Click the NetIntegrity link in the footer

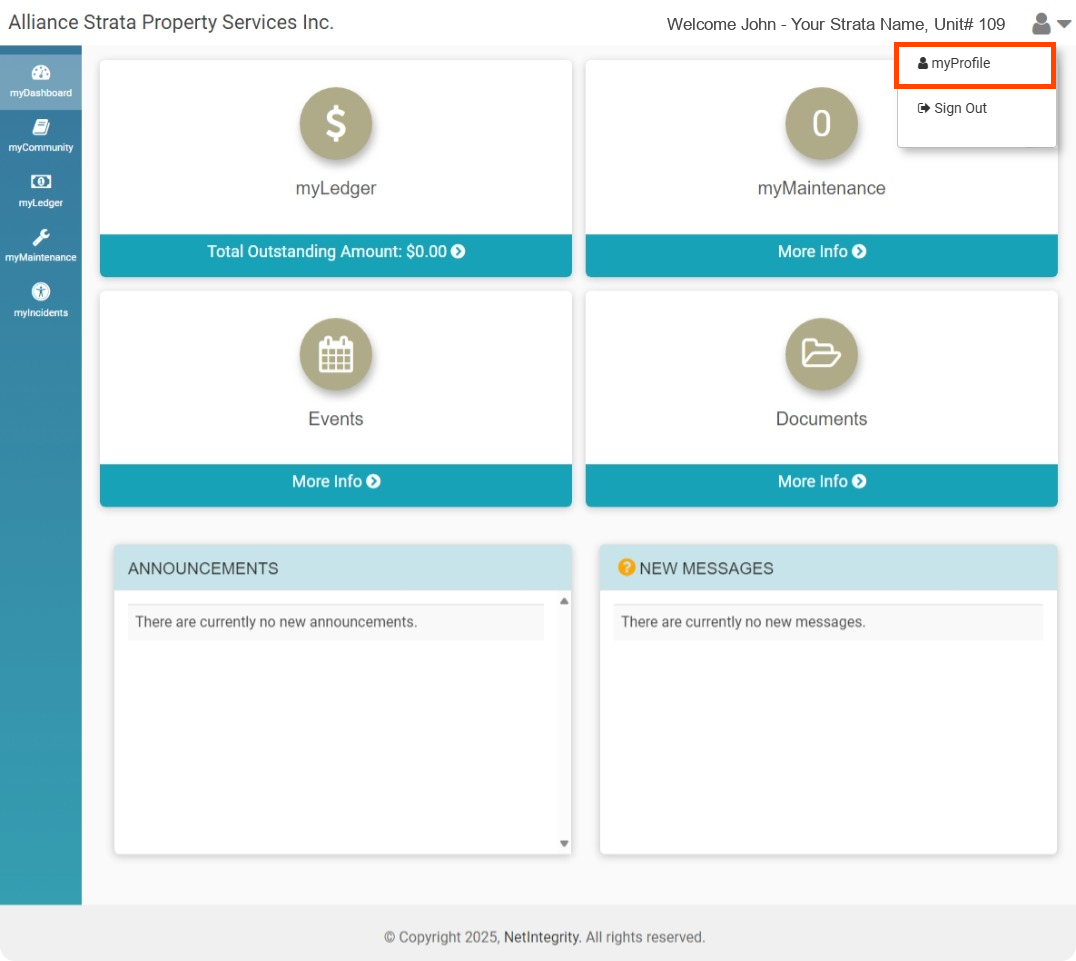click(541, 937)
